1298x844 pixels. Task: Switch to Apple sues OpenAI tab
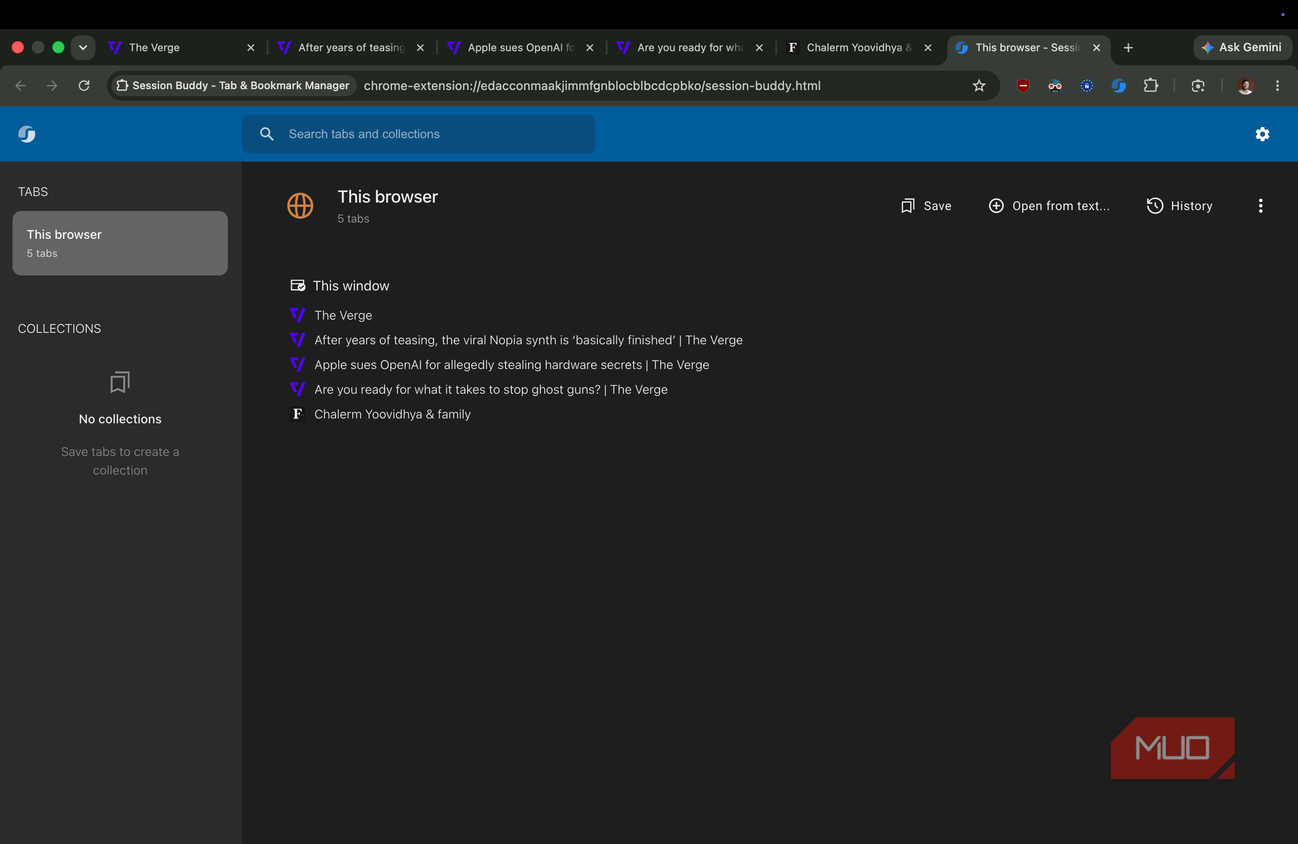pyautogui.click(x=521, y=48)
